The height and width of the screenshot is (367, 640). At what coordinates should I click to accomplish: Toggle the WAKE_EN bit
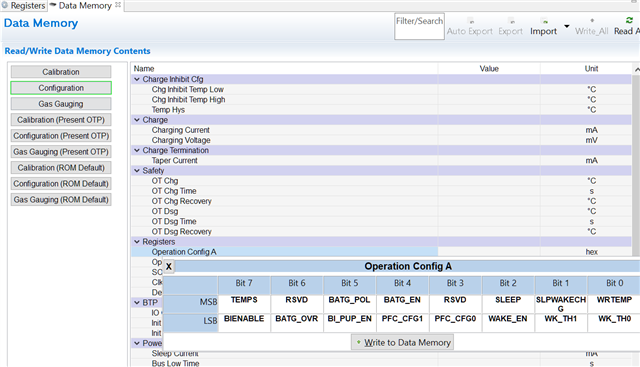(508, 323)
